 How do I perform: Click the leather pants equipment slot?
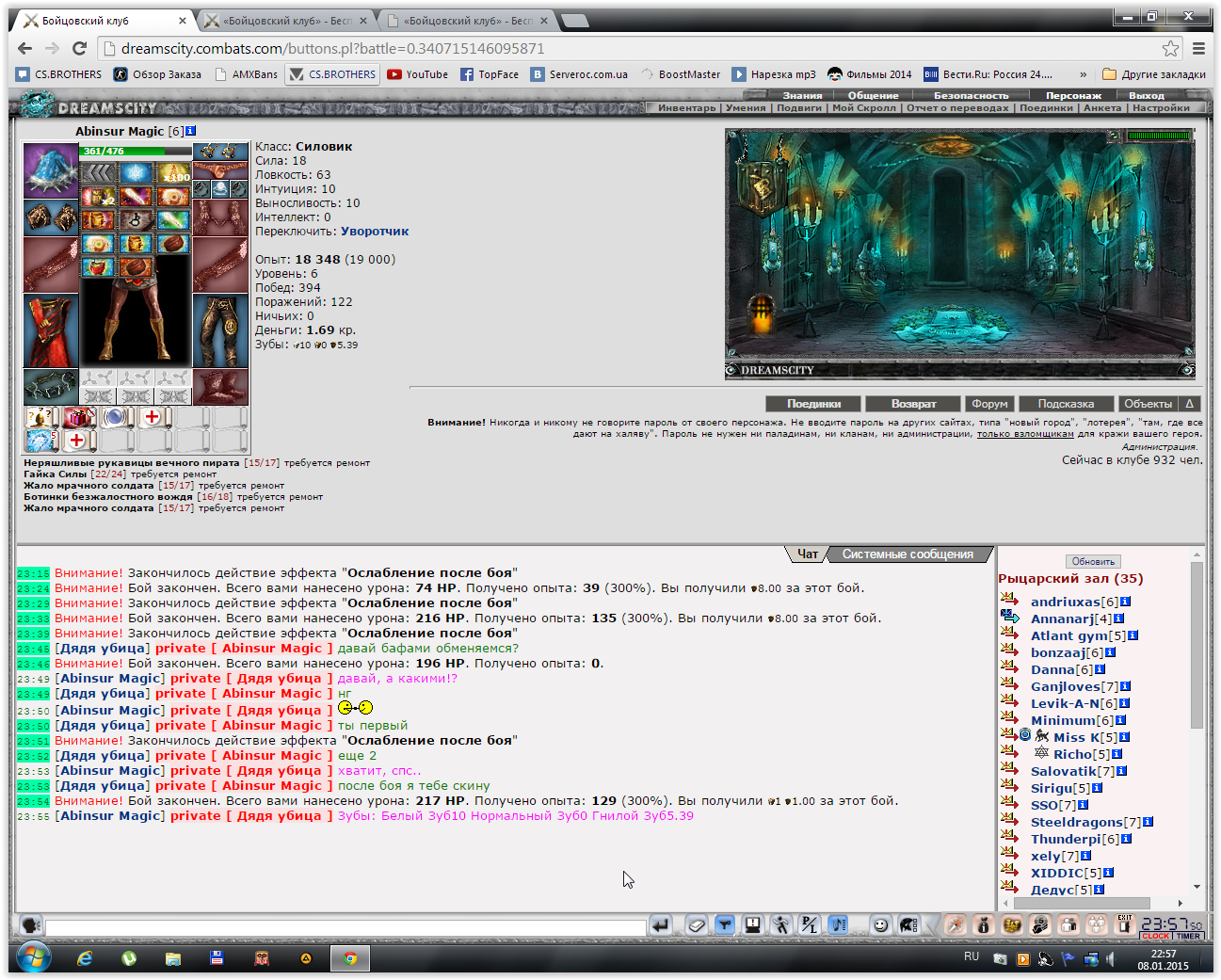point(220,330)
